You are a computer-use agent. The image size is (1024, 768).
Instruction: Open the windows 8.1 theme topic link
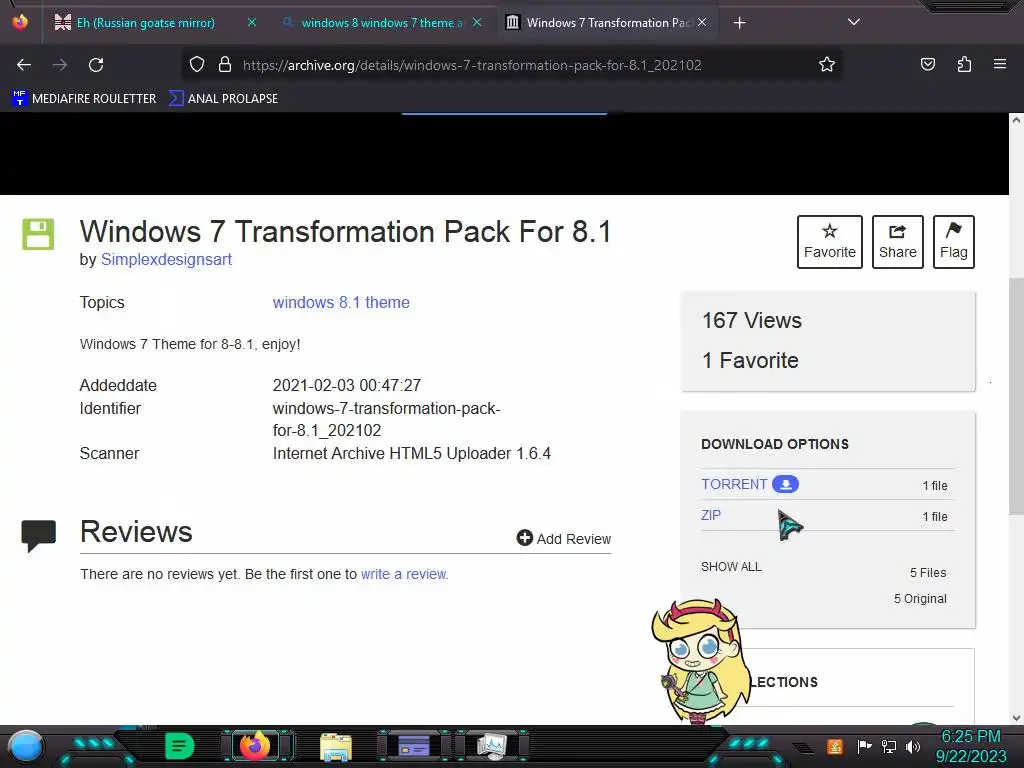click(x=341, y=302)
